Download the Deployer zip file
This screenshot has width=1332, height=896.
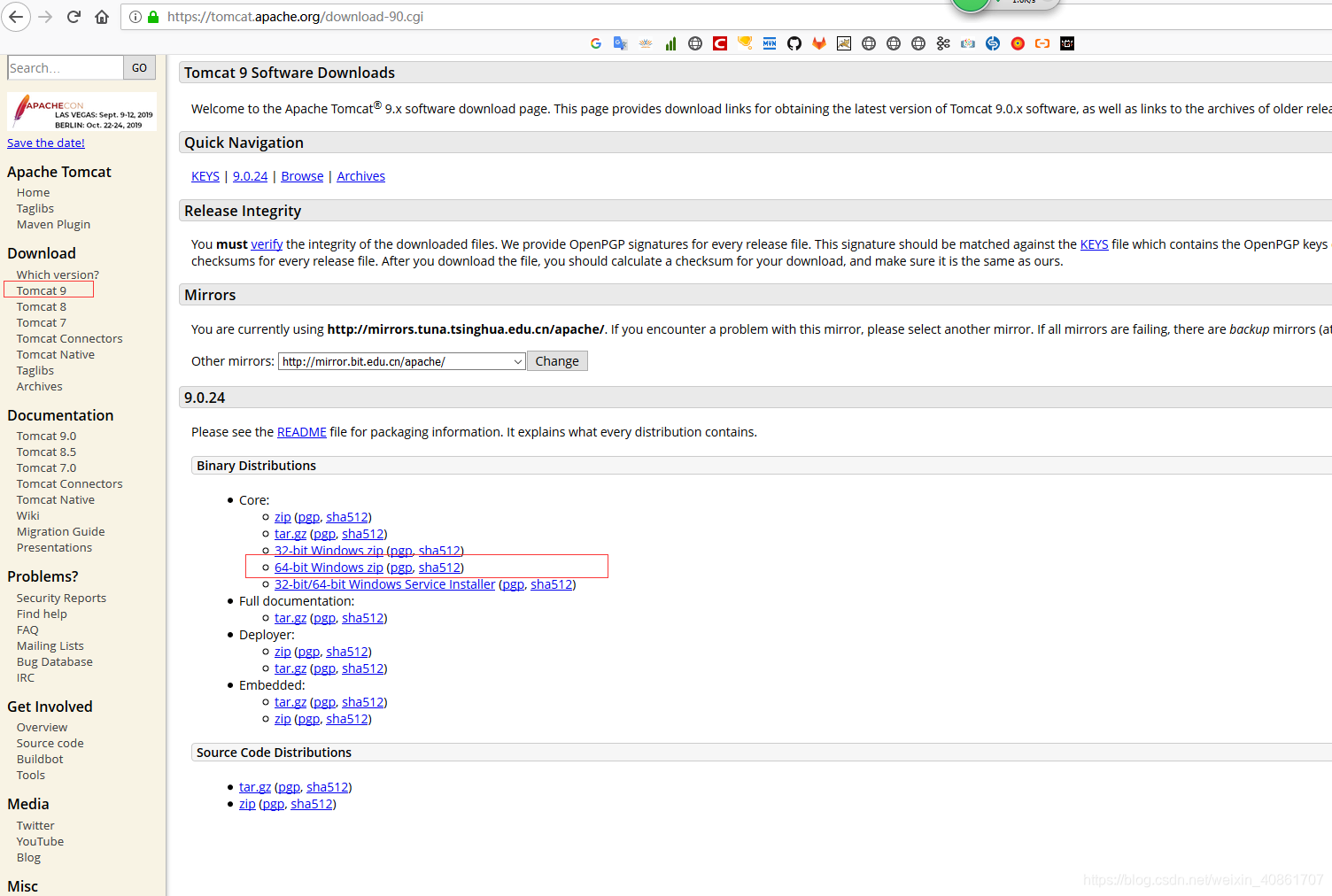click(283, 652)
